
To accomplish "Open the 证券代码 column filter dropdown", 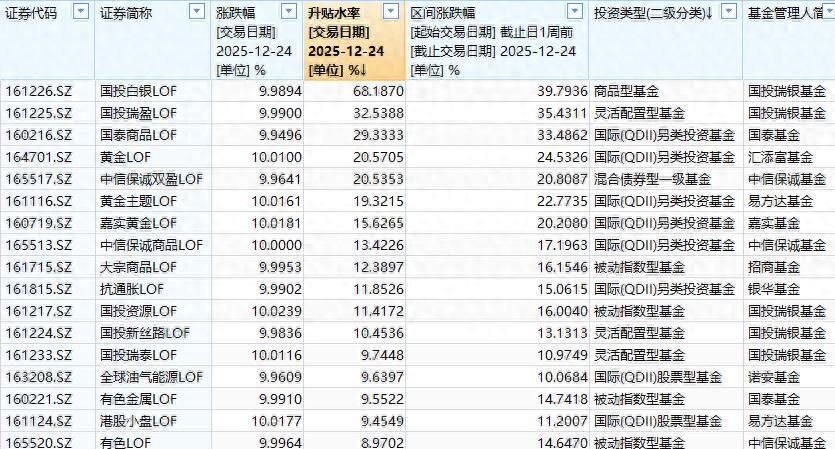I will 81,11.
